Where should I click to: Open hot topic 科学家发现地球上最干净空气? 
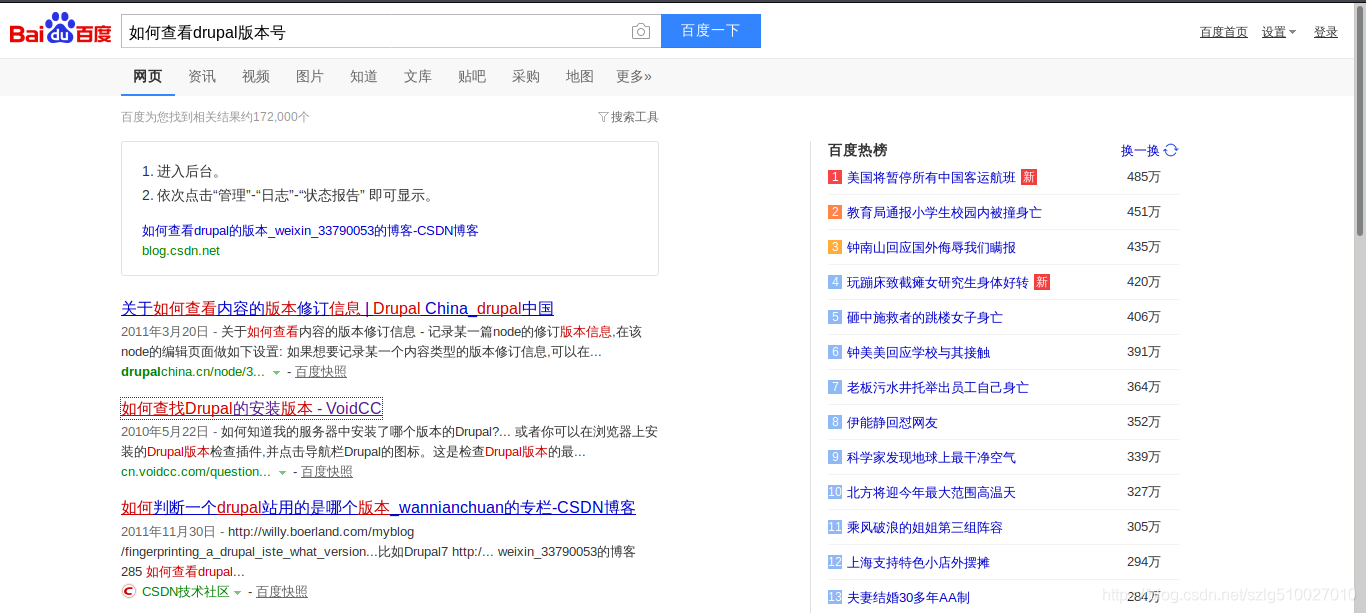coord(931,457)
